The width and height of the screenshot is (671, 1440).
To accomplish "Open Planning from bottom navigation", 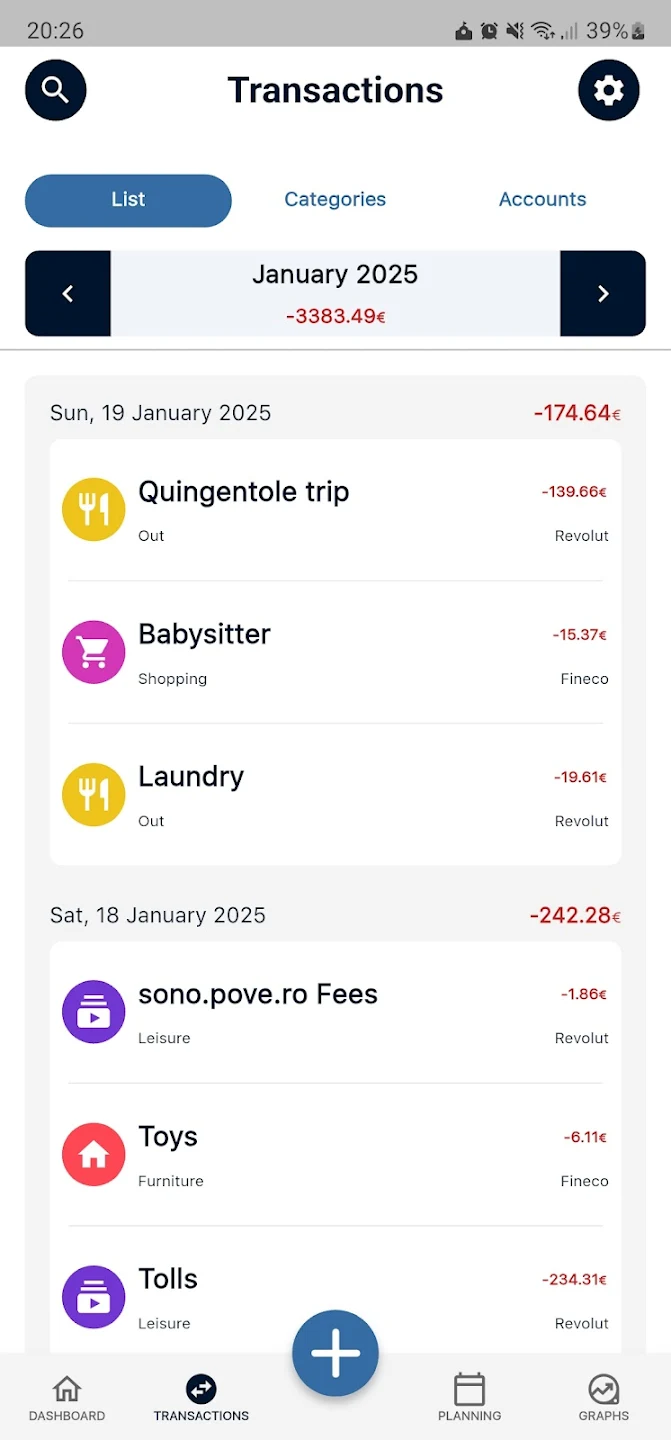I will pyautogui.click(x=469, y=1398).
